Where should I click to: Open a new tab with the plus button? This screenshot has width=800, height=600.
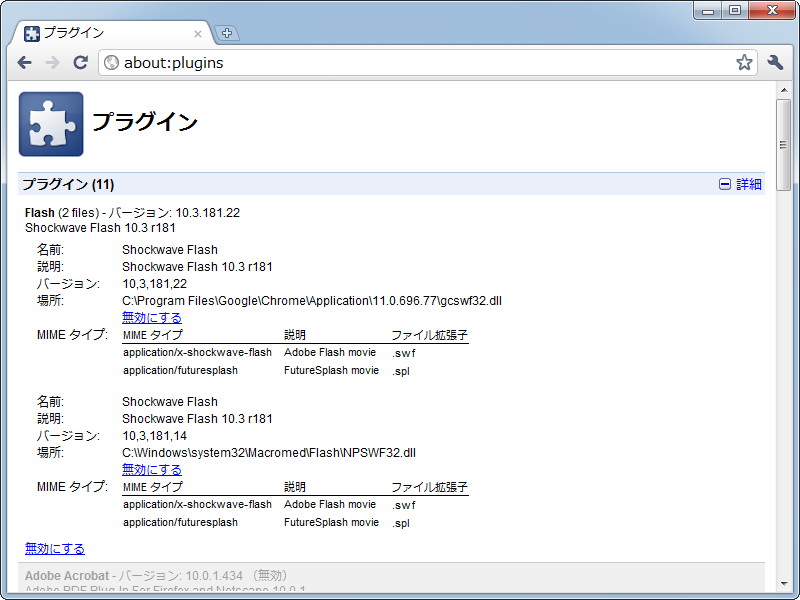tap(227, 32)
